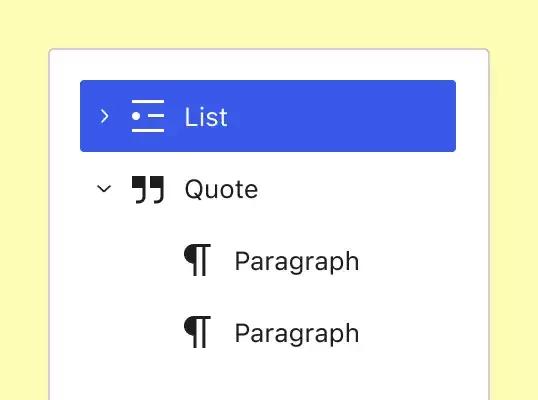Click the yellow background above the panel
Viewport: 538px width, 400px height.
[x=269, y=24]
